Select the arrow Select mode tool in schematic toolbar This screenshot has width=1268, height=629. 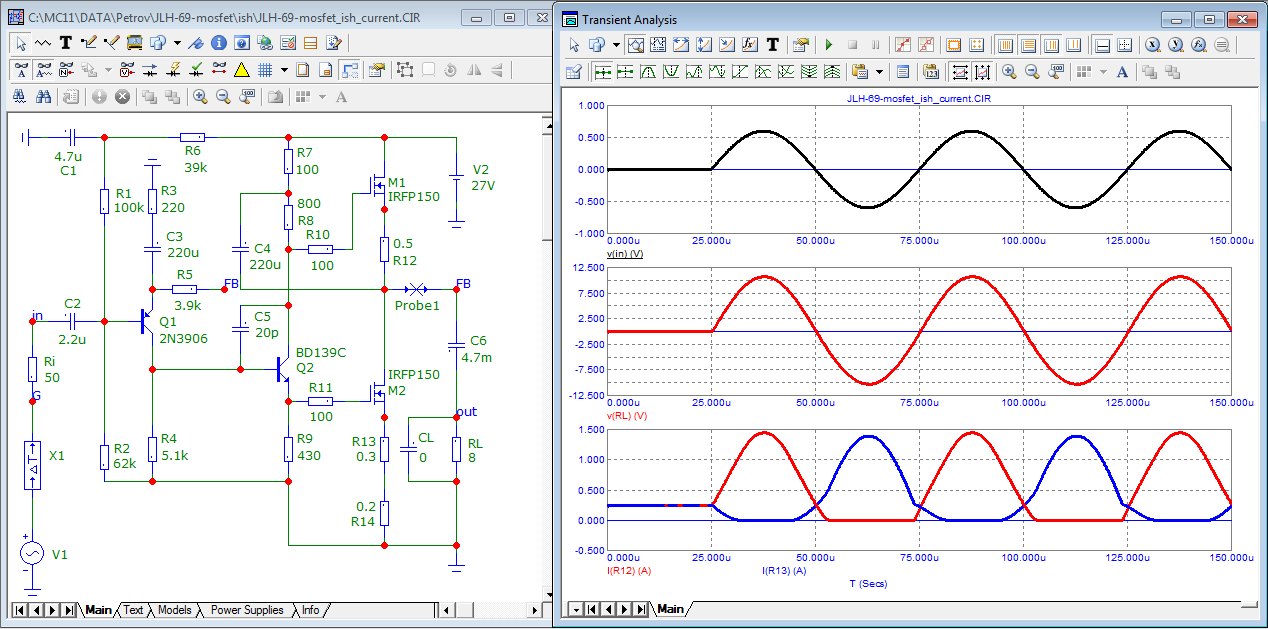21,43
